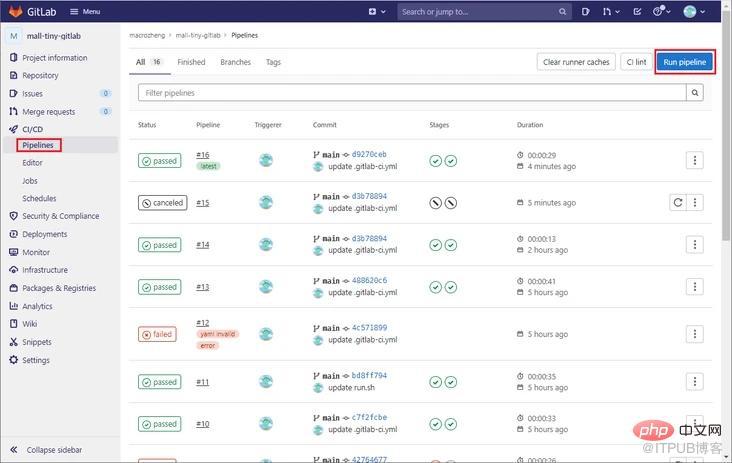This screenshot has width=732, height=463.
Task: Expand the Help dropdown in navbar
Action: click(x=662, y=12)
